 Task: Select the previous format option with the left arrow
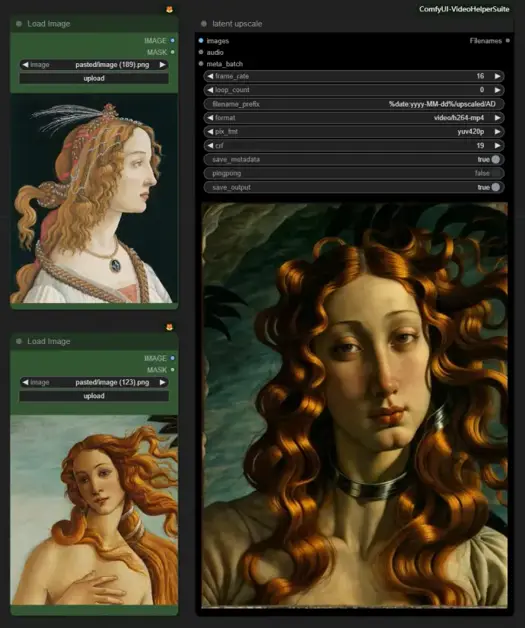pos(210,118)
